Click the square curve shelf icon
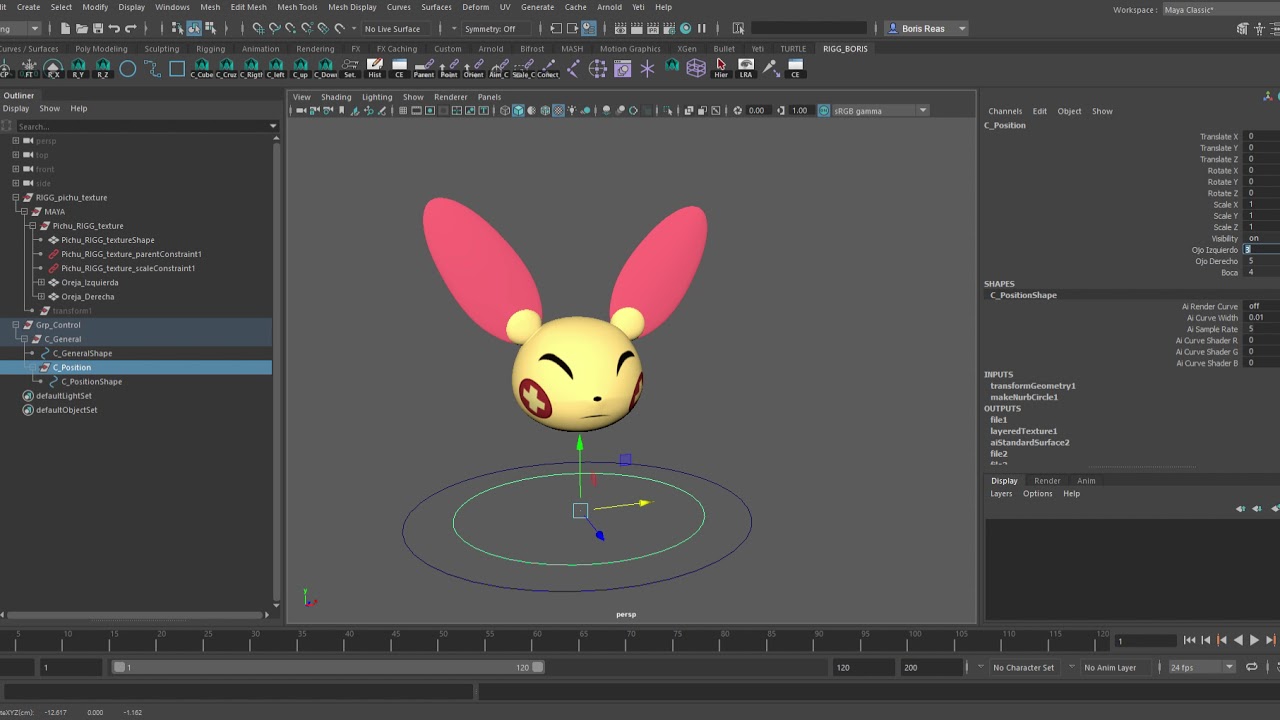Viewport: 1280px width, 720px height. click(x=177, y=68)
